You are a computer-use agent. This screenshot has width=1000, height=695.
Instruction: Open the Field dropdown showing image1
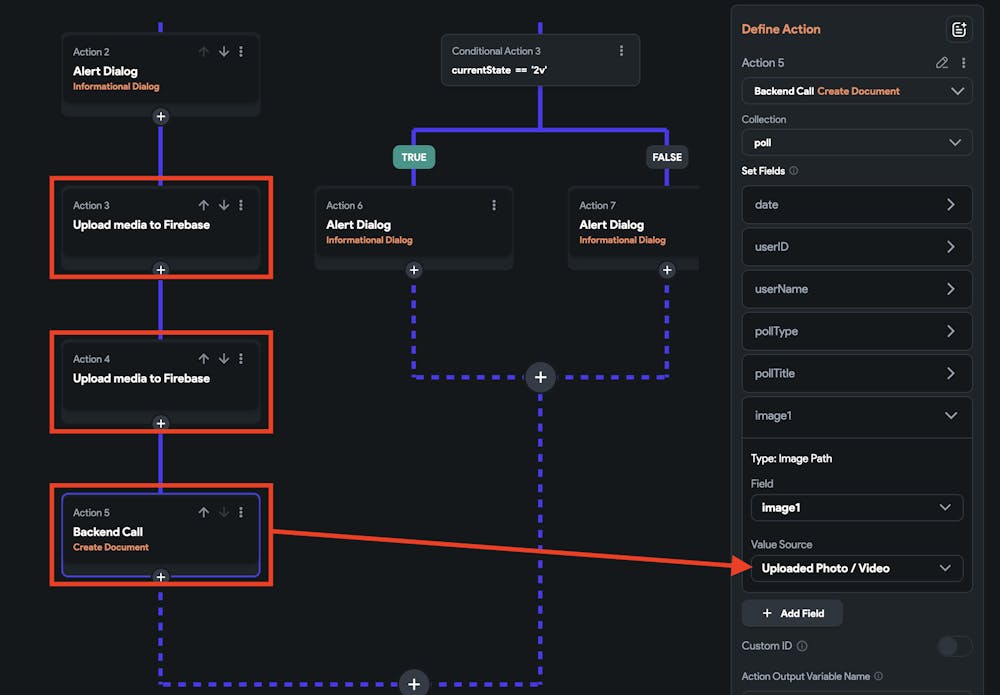coord(857,508)
